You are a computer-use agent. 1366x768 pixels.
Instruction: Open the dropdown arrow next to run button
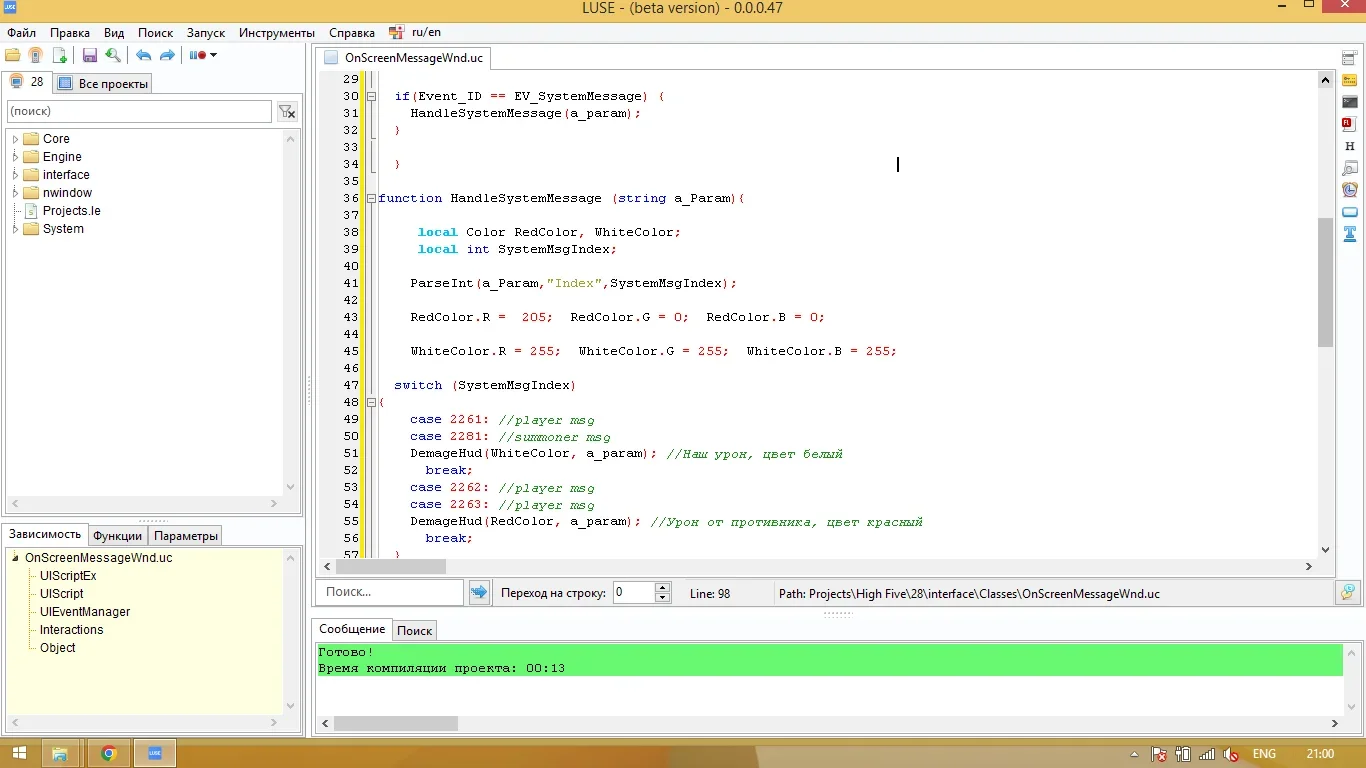(x=212, y=55)
